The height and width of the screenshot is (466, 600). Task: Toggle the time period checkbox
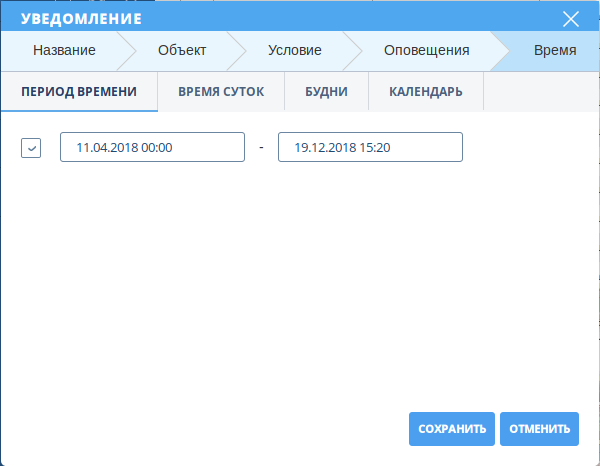[x=31, y=148]
